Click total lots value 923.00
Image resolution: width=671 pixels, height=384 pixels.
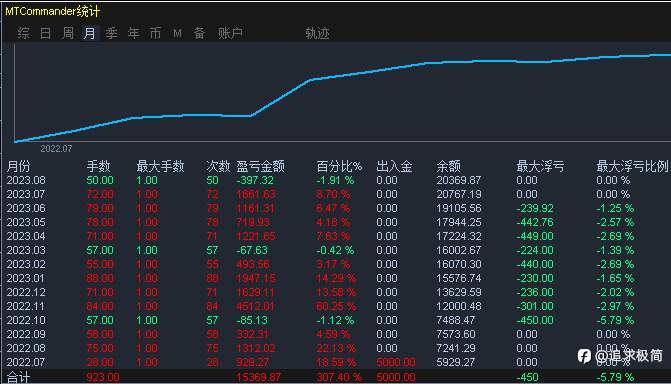(x=103, y=377)
